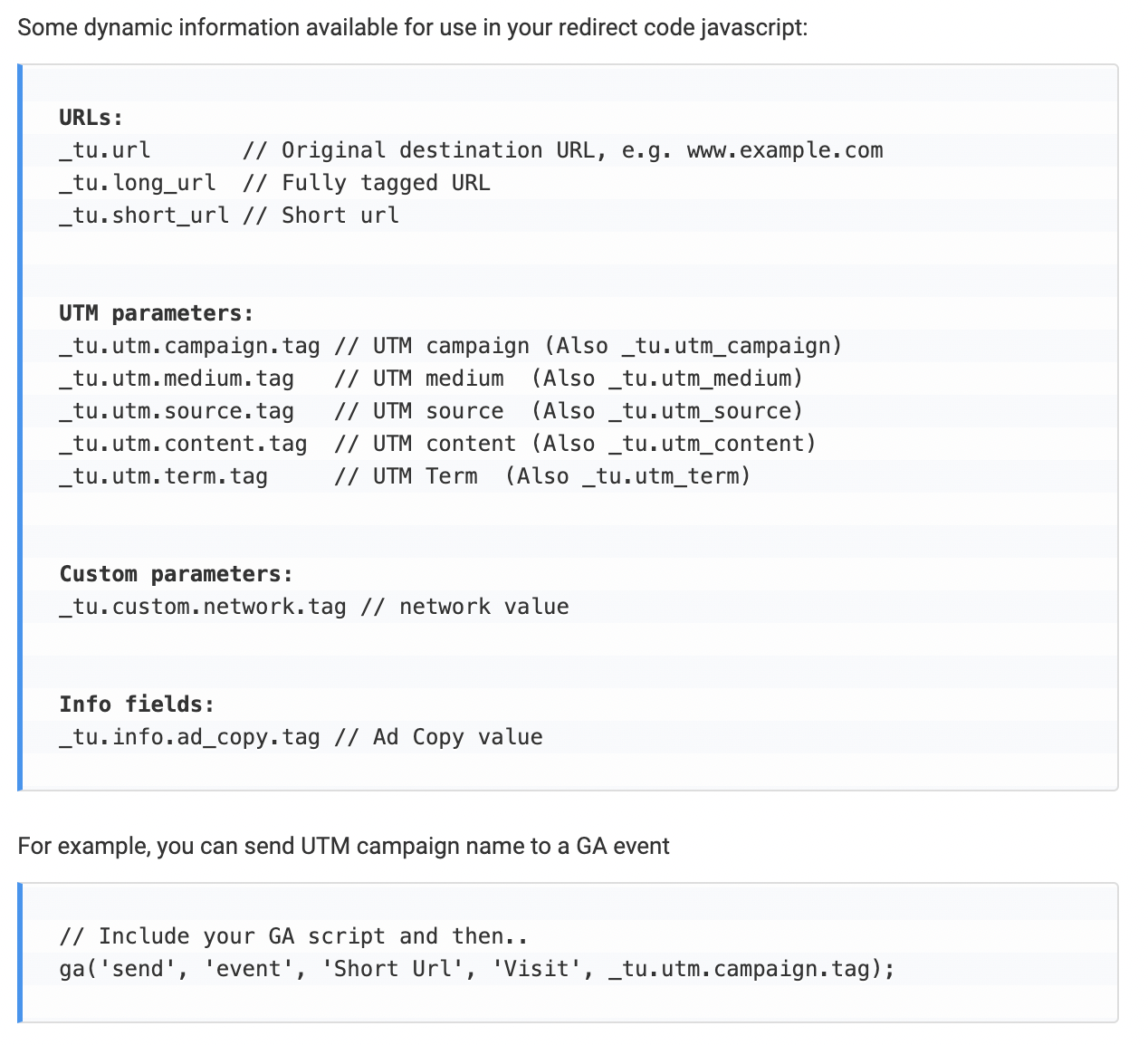
Task: Select the '_tu.custom.network.tag' line
Action: point(314,607)
